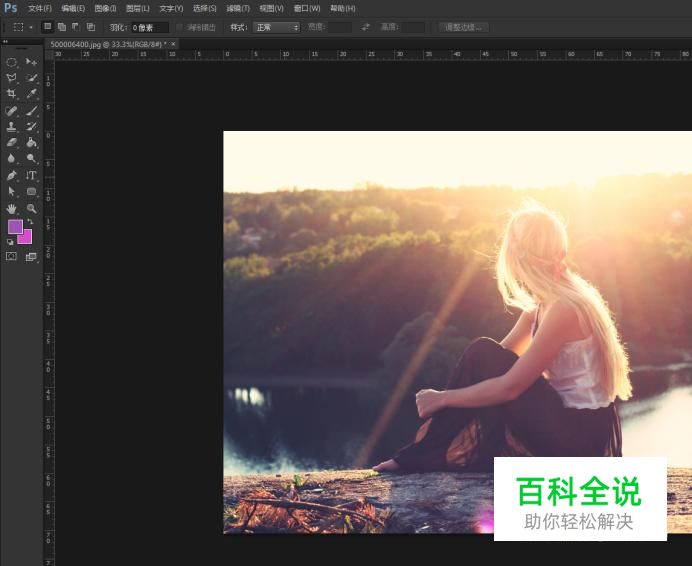Select the Dodge tool
The image size is (692, 566).
[x=31, y=158]
